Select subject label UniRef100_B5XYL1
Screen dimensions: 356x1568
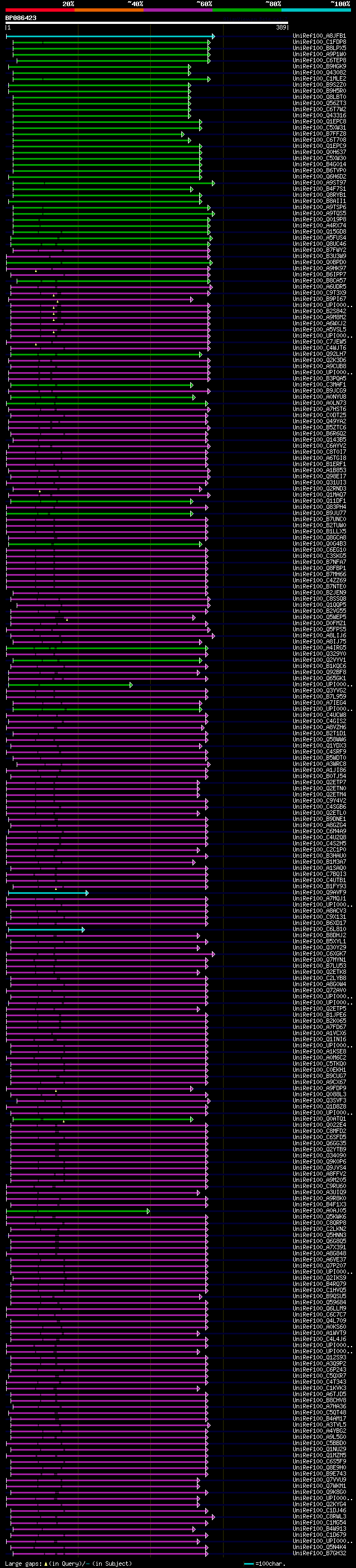pyautogui.click(x=319, y=942)
